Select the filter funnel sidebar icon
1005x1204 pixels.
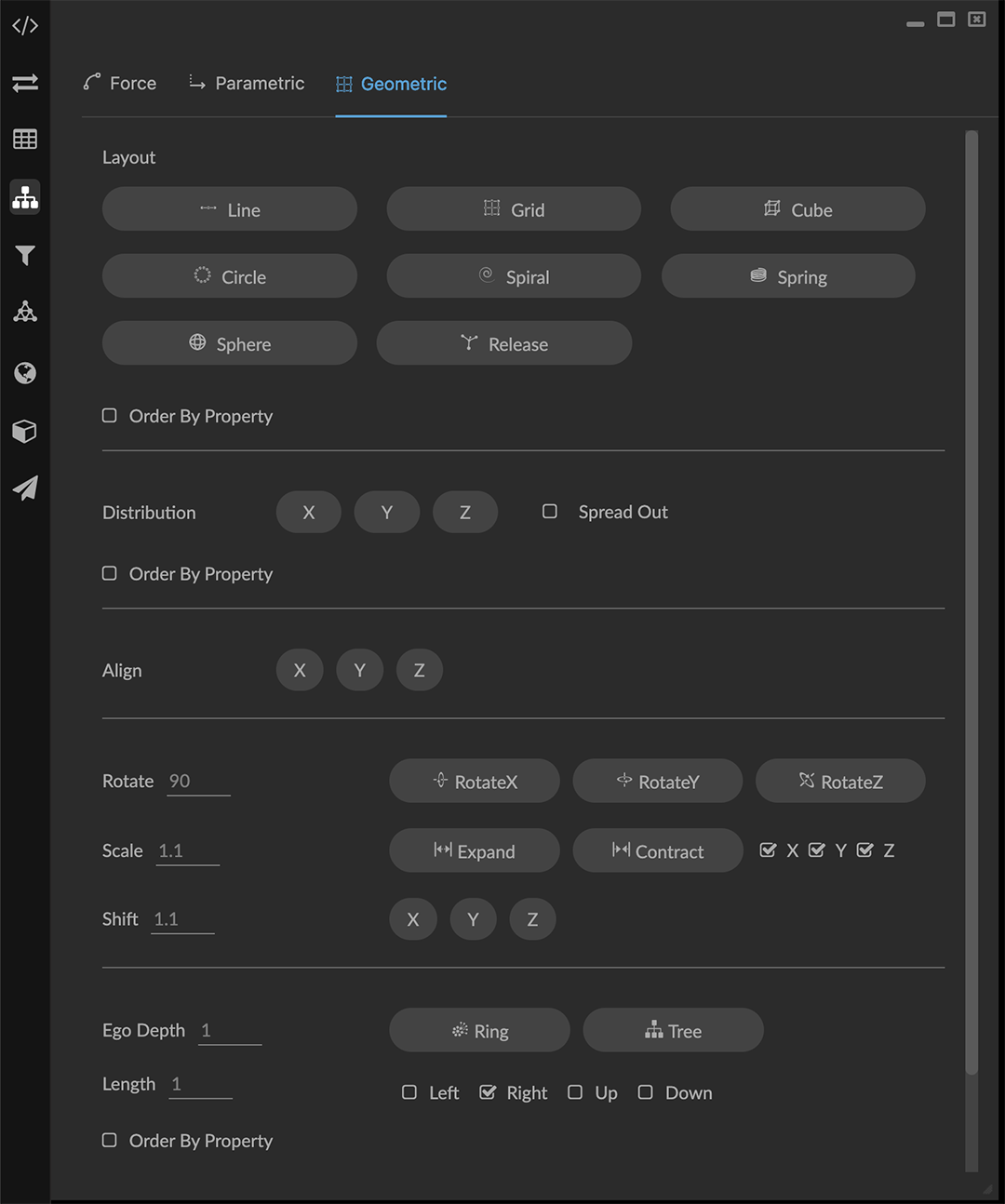click(25, 255)
